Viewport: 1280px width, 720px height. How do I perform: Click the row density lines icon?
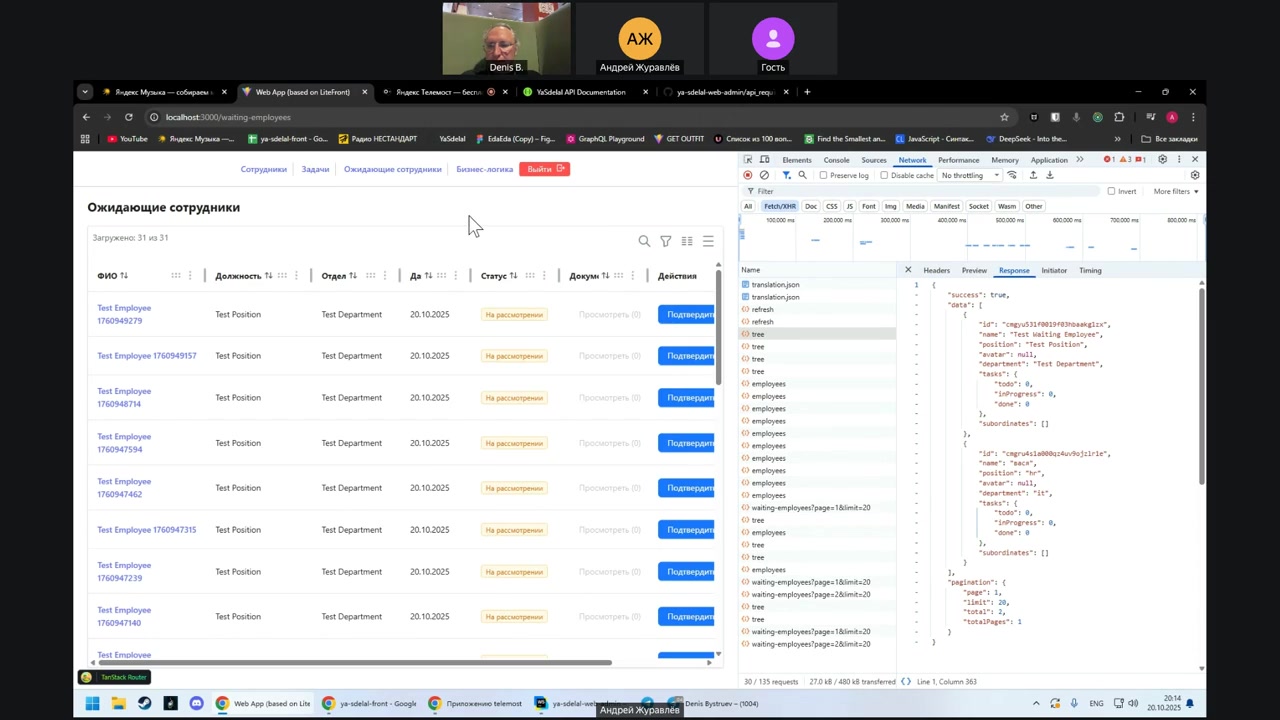point(708,241)
